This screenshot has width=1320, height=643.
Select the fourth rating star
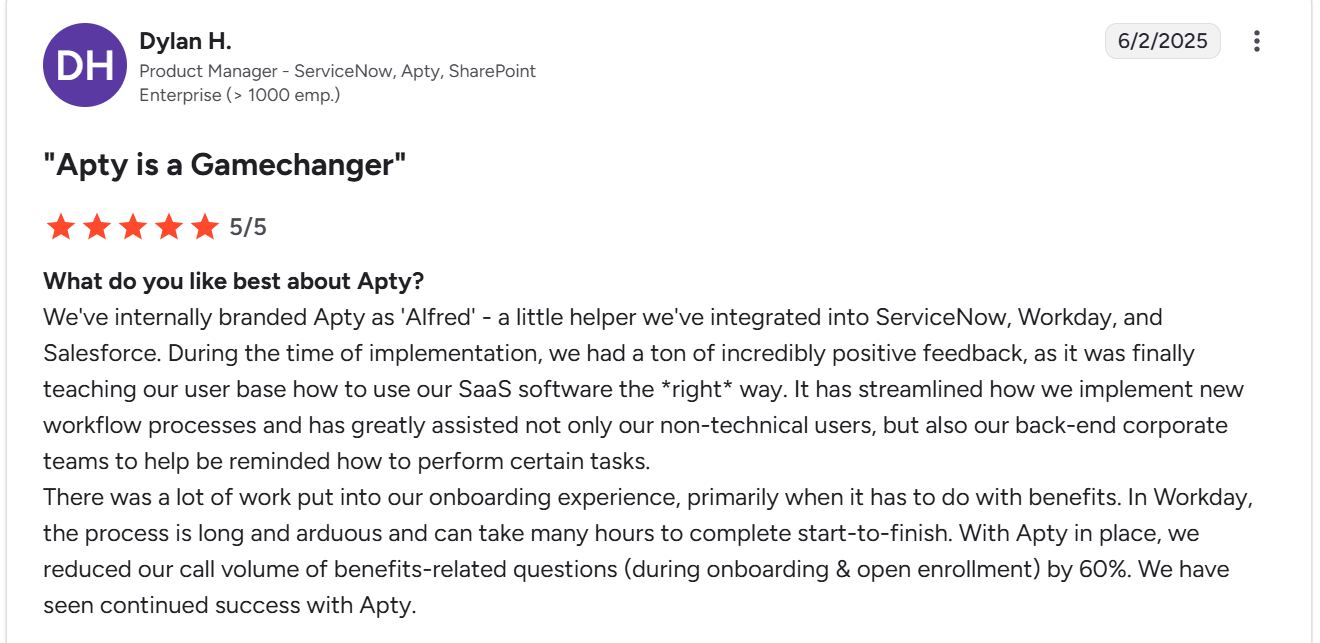click(x=168, y=227)
